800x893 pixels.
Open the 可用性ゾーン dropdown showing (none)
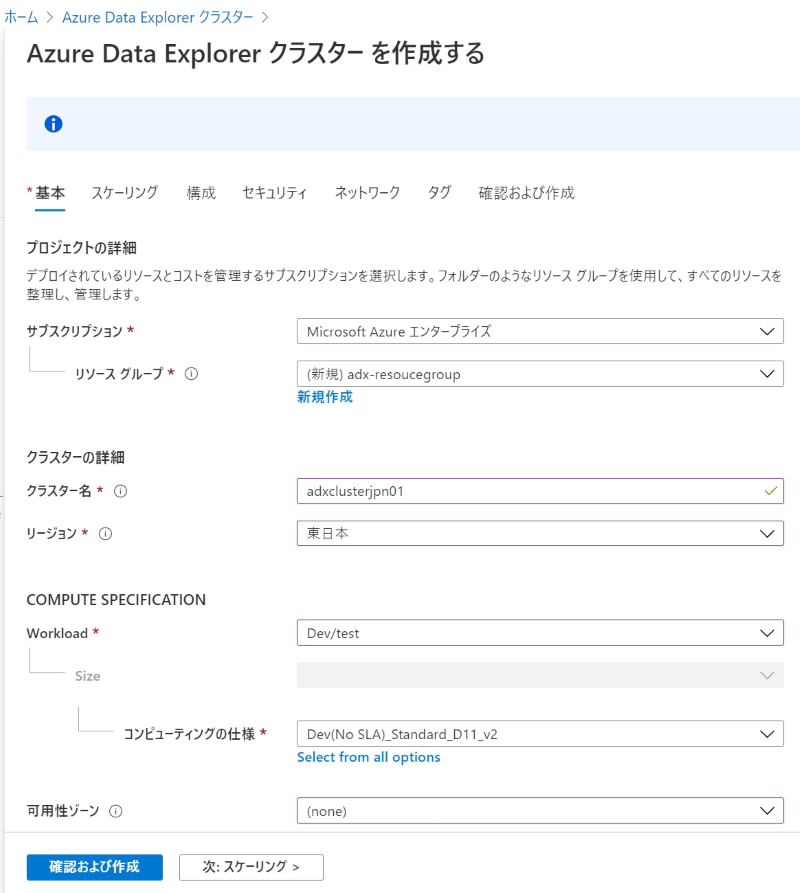pos(540,810)
